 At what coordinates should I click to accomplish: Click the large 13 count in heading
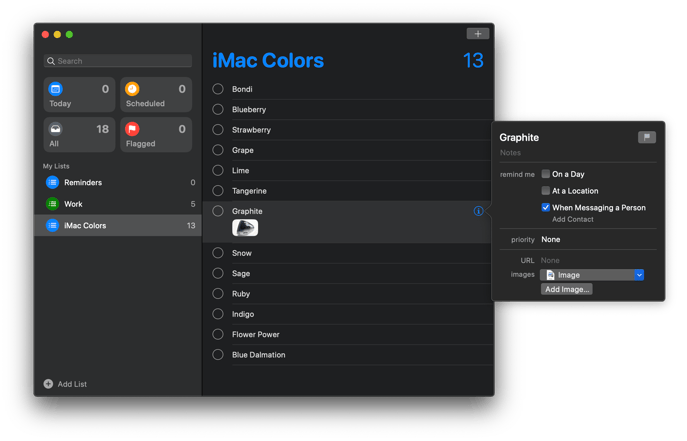coord(473,60)
